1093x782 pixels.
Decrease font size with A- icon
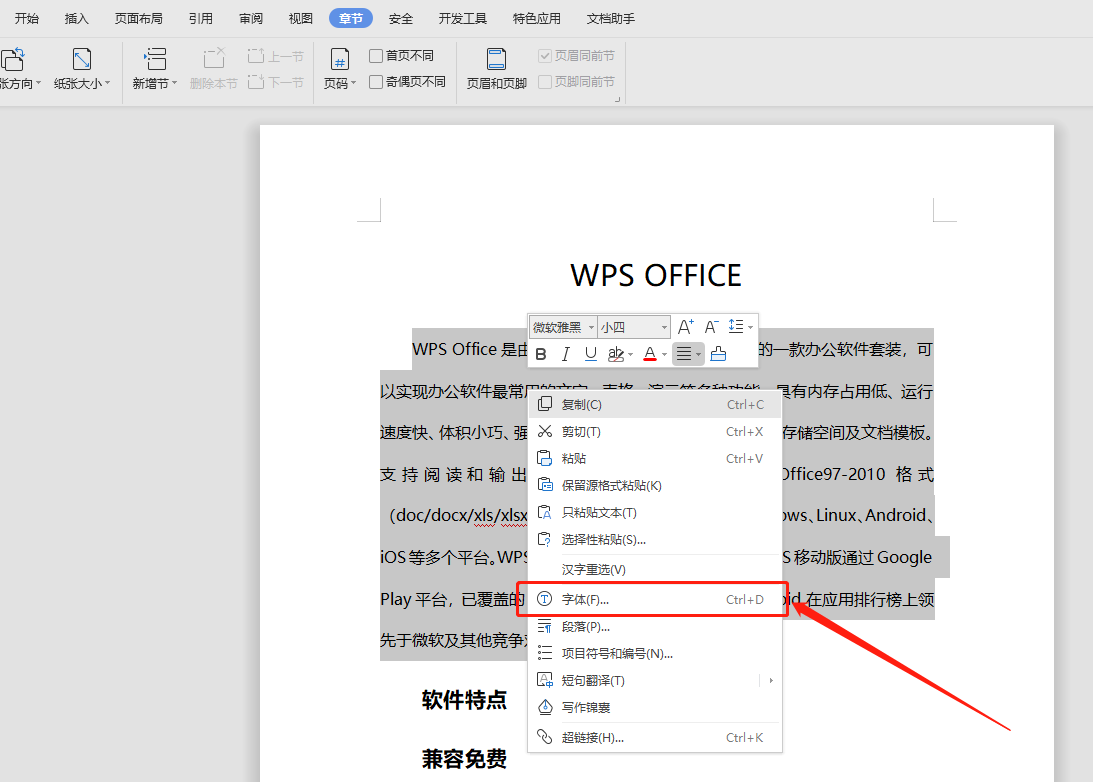[x=711, y=327]
